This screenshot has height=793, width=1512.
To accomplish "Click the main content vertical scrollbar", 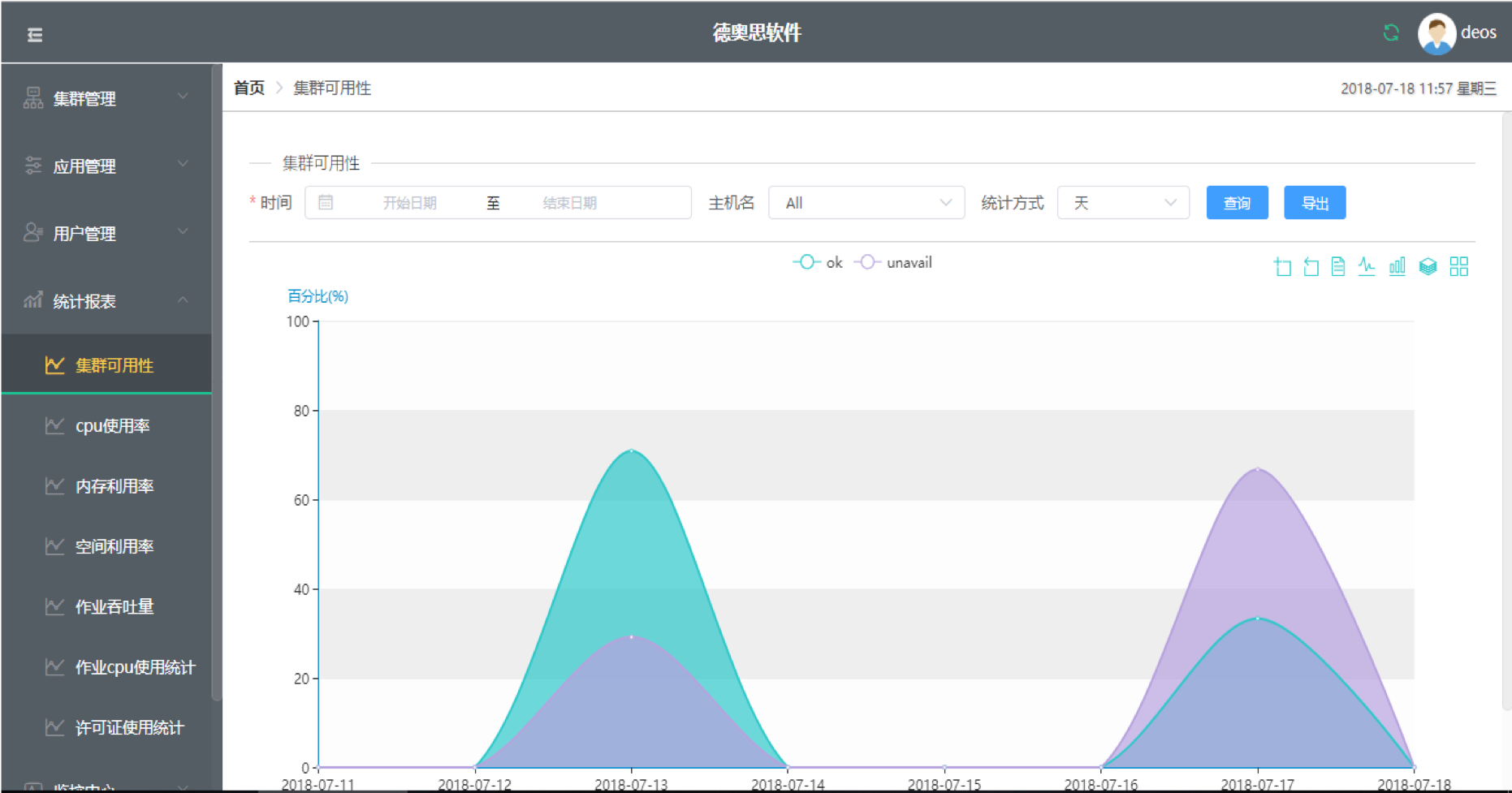I will coord(1506,410).
